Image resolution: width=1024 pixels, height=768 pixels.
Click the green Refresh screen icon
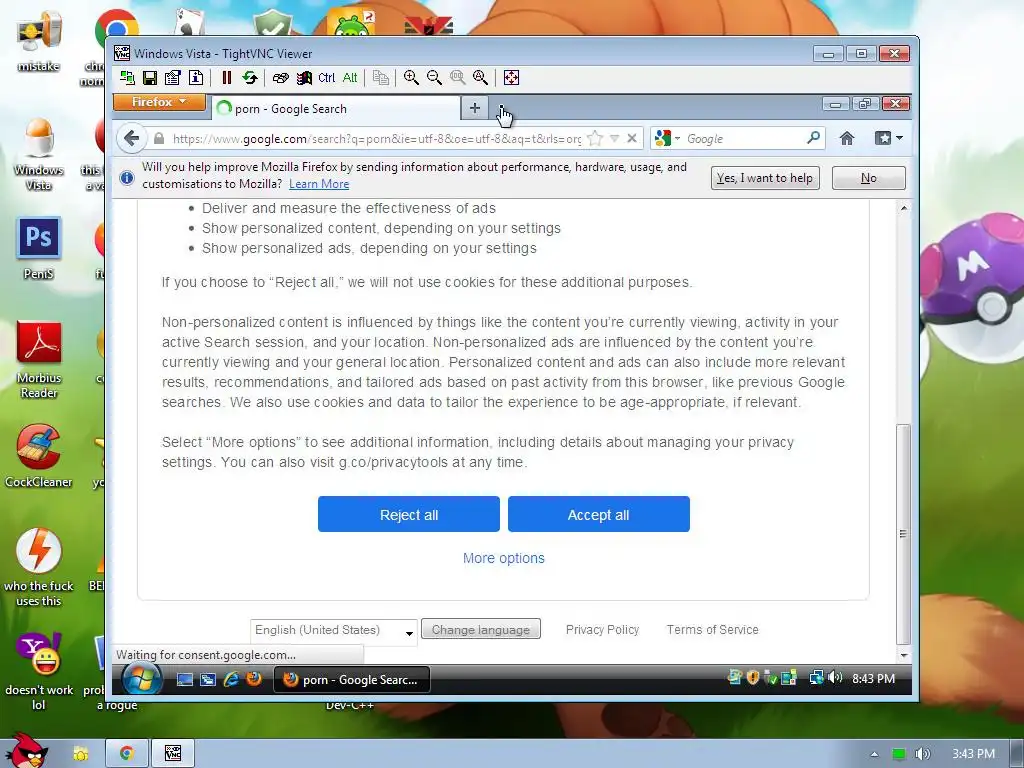point(249,78)
